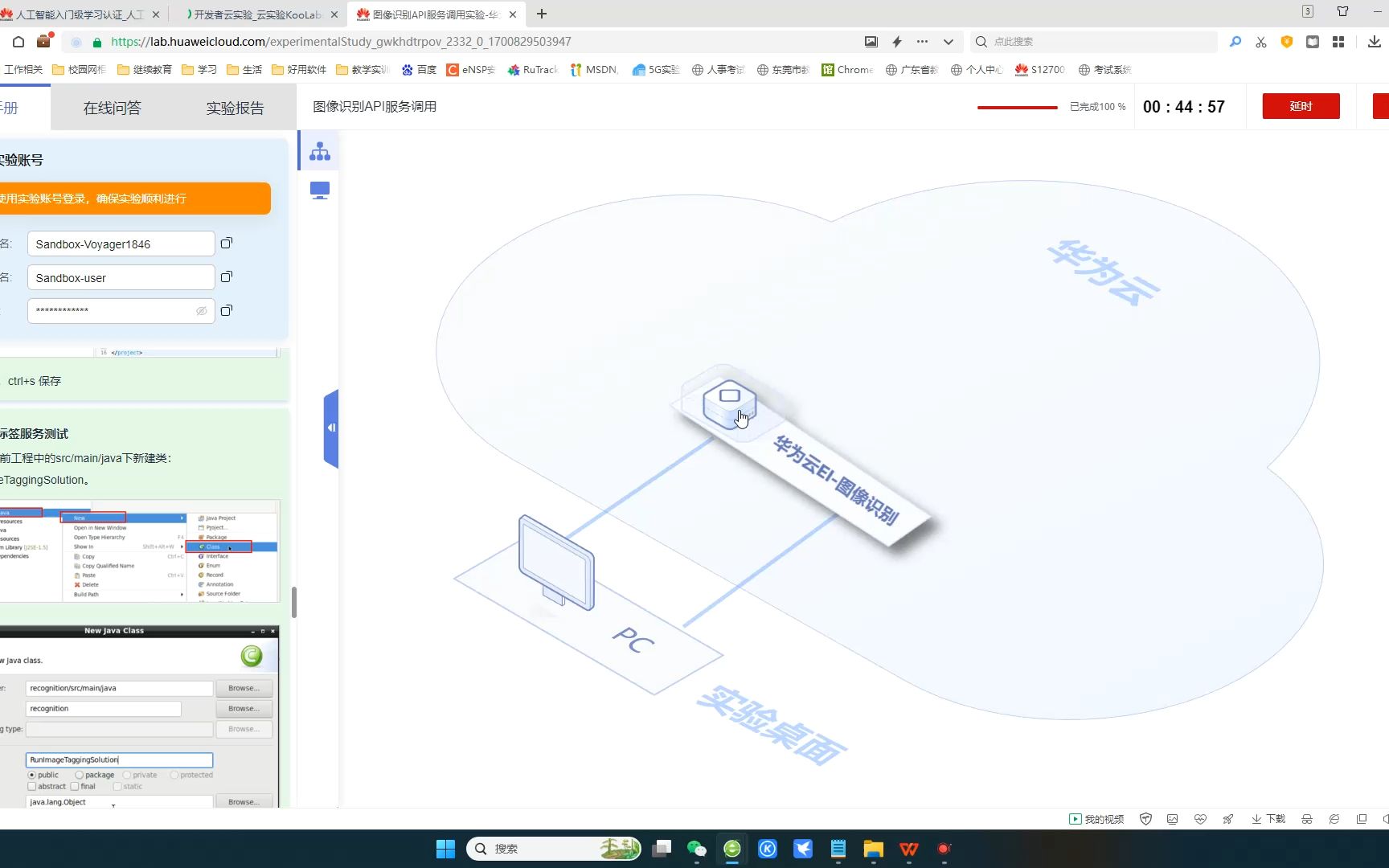Open the skin shirt icon
This screenshot has height=868, width=1389.
1343,11
